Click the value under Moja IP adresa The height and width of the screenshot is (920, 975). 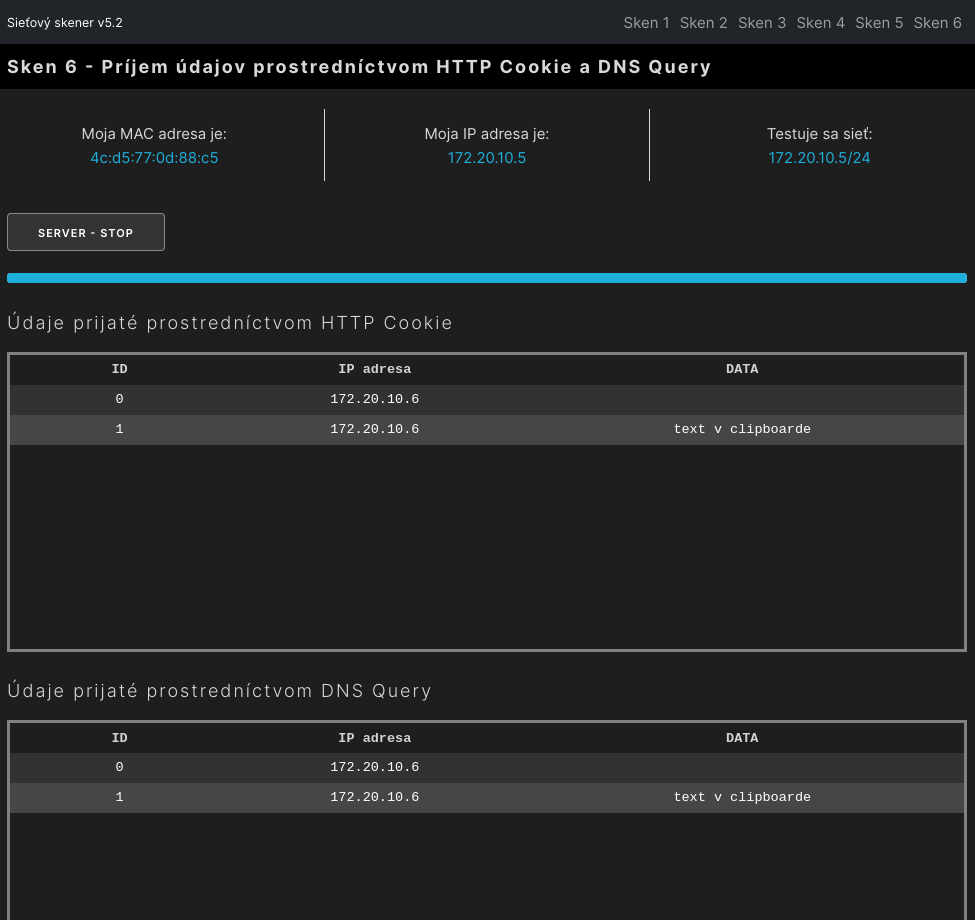[487, 158]
